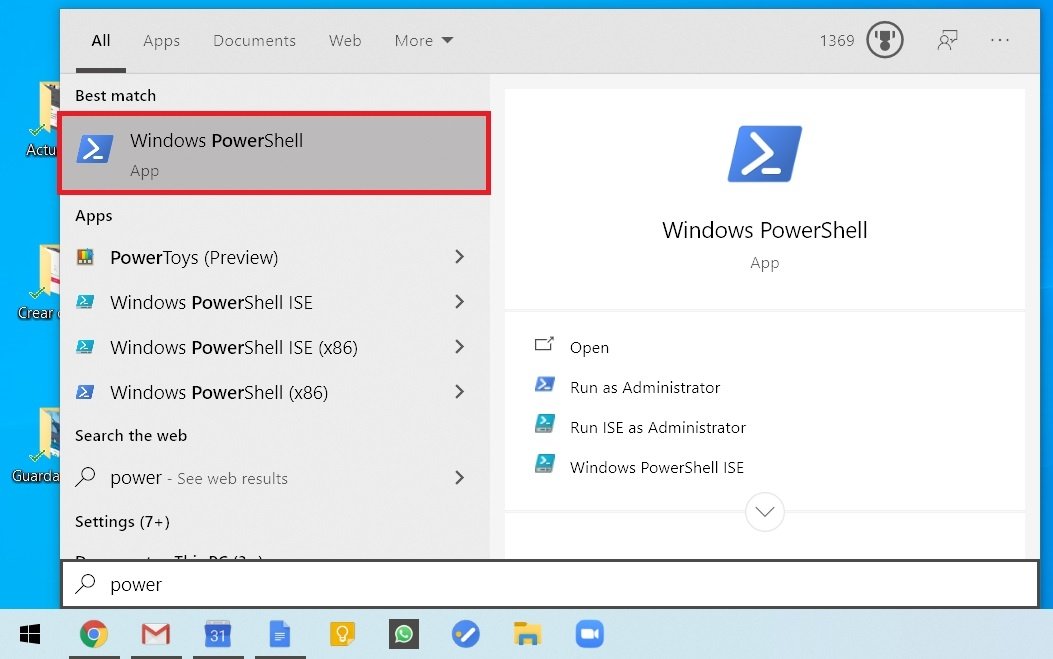
Task: Click the search box magnifier icon
Action: [x=85, y=583]
